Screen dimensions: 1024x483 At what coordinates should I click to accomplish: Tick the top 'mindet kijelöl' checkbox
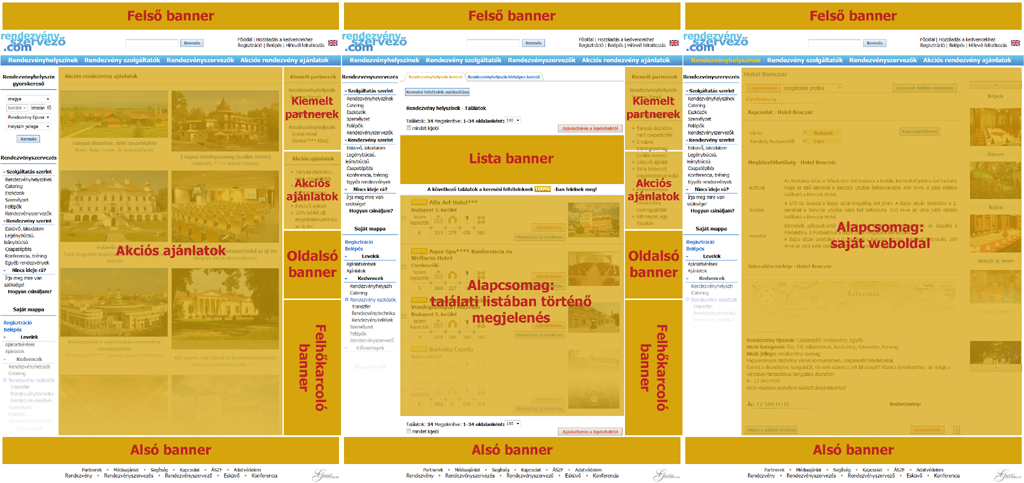click(x=408, y=128)
